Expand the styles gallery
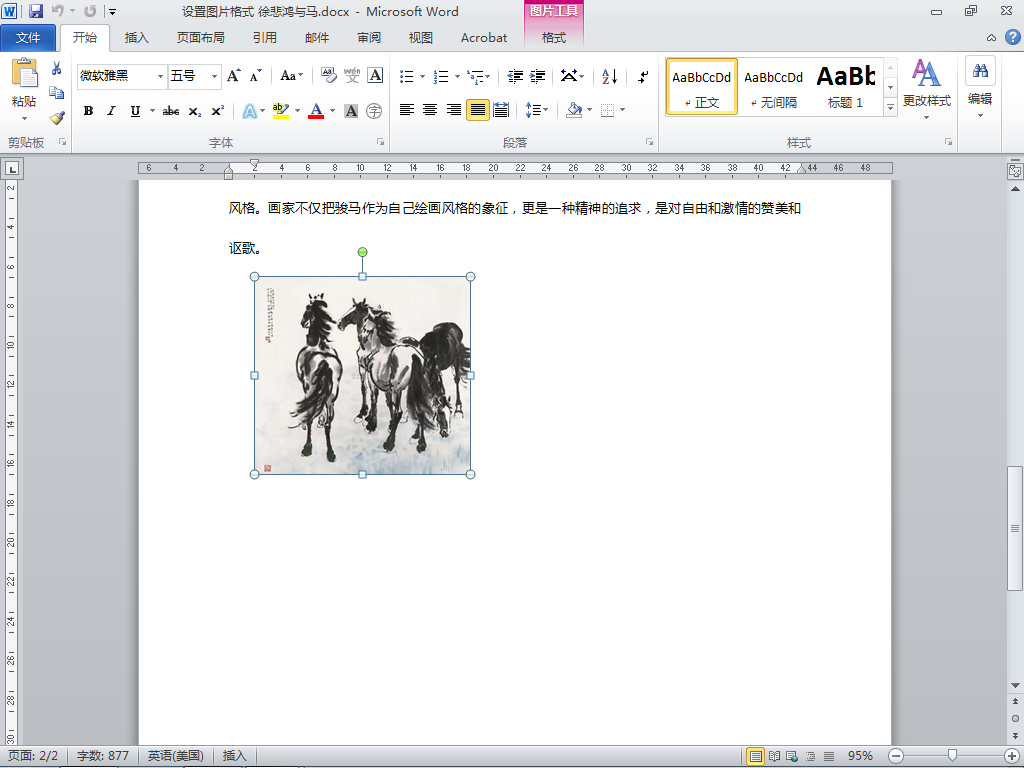This screenshot has height=768, width=1024. (890, 107)
